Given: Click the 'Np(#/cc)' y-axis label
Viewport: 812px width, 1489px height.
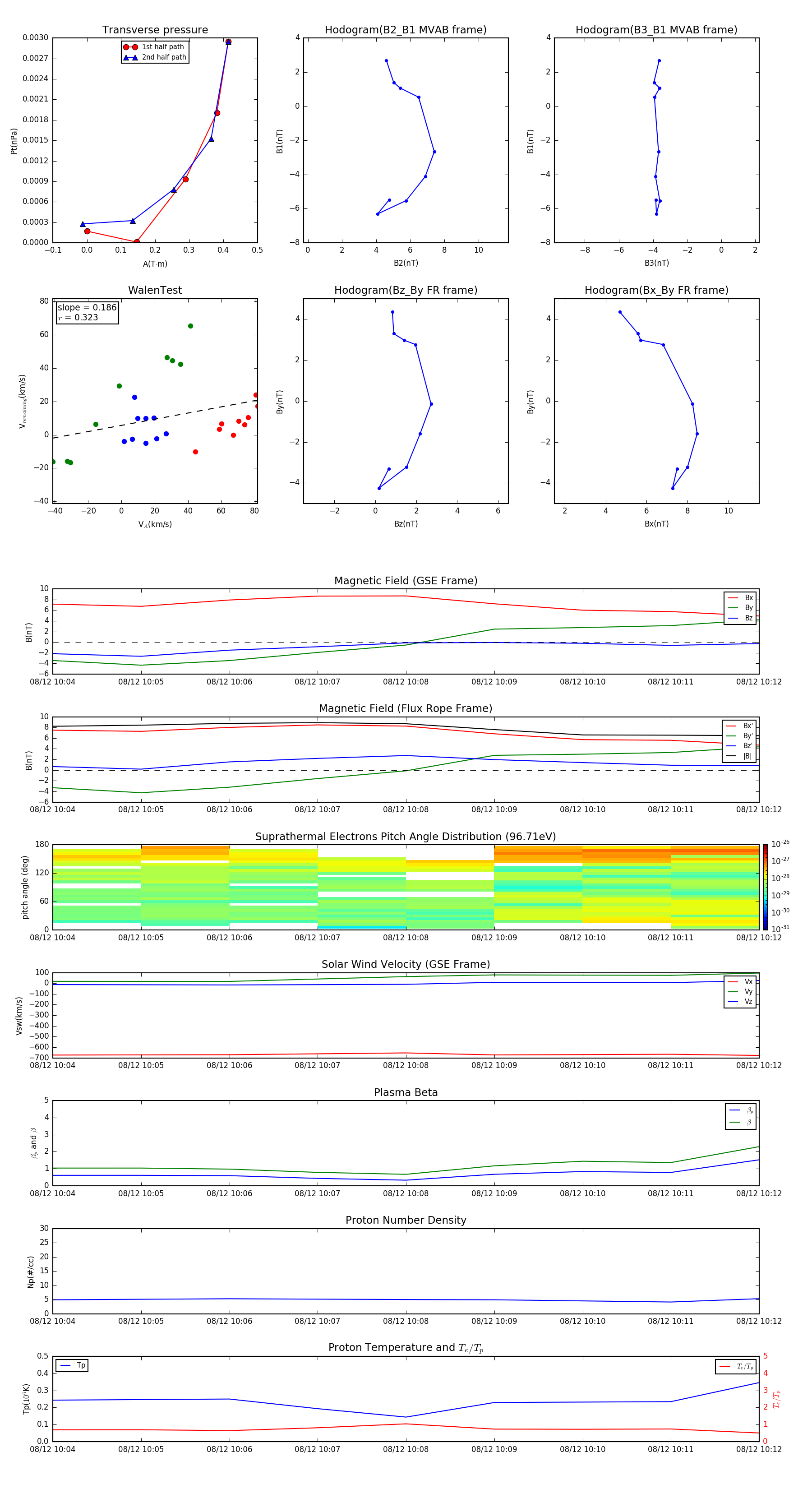Looking at the screenshot, I should point(31,1272).
